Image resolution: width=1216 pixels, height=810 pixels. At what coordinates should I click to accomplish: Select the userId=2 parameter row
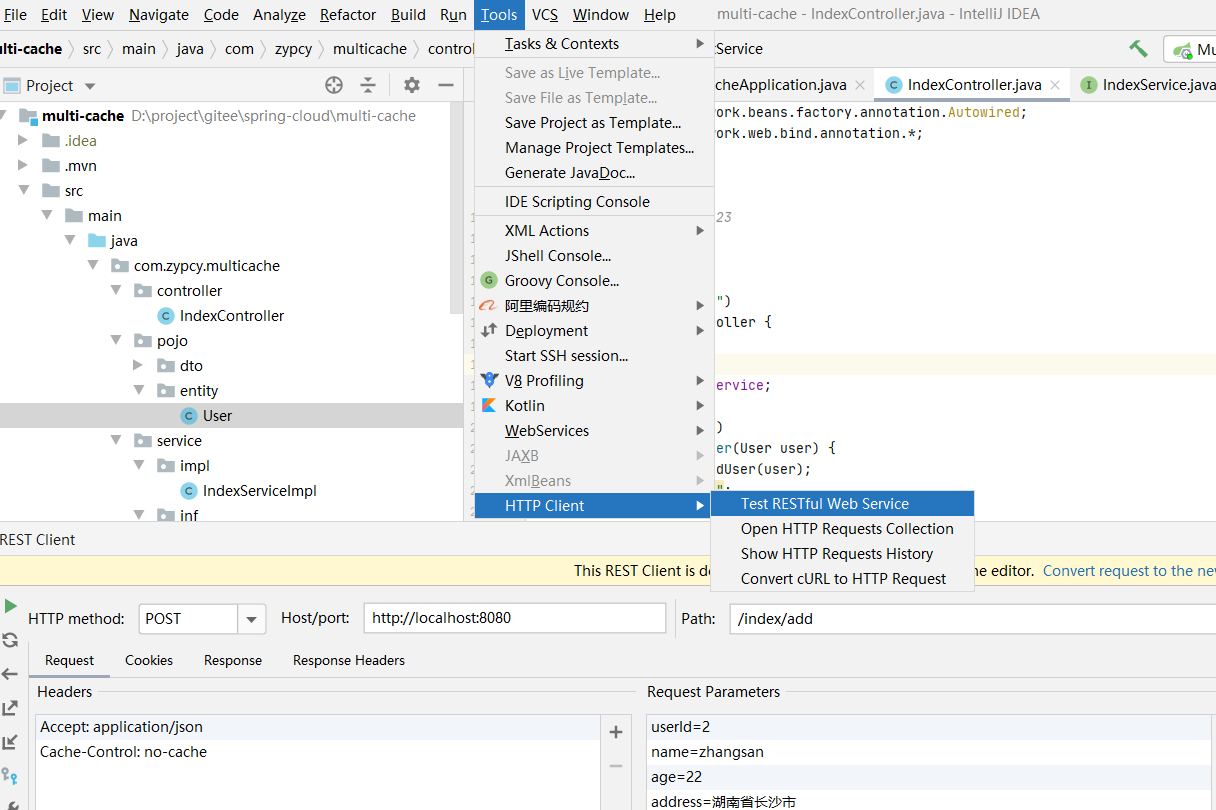tap(930, 727)
